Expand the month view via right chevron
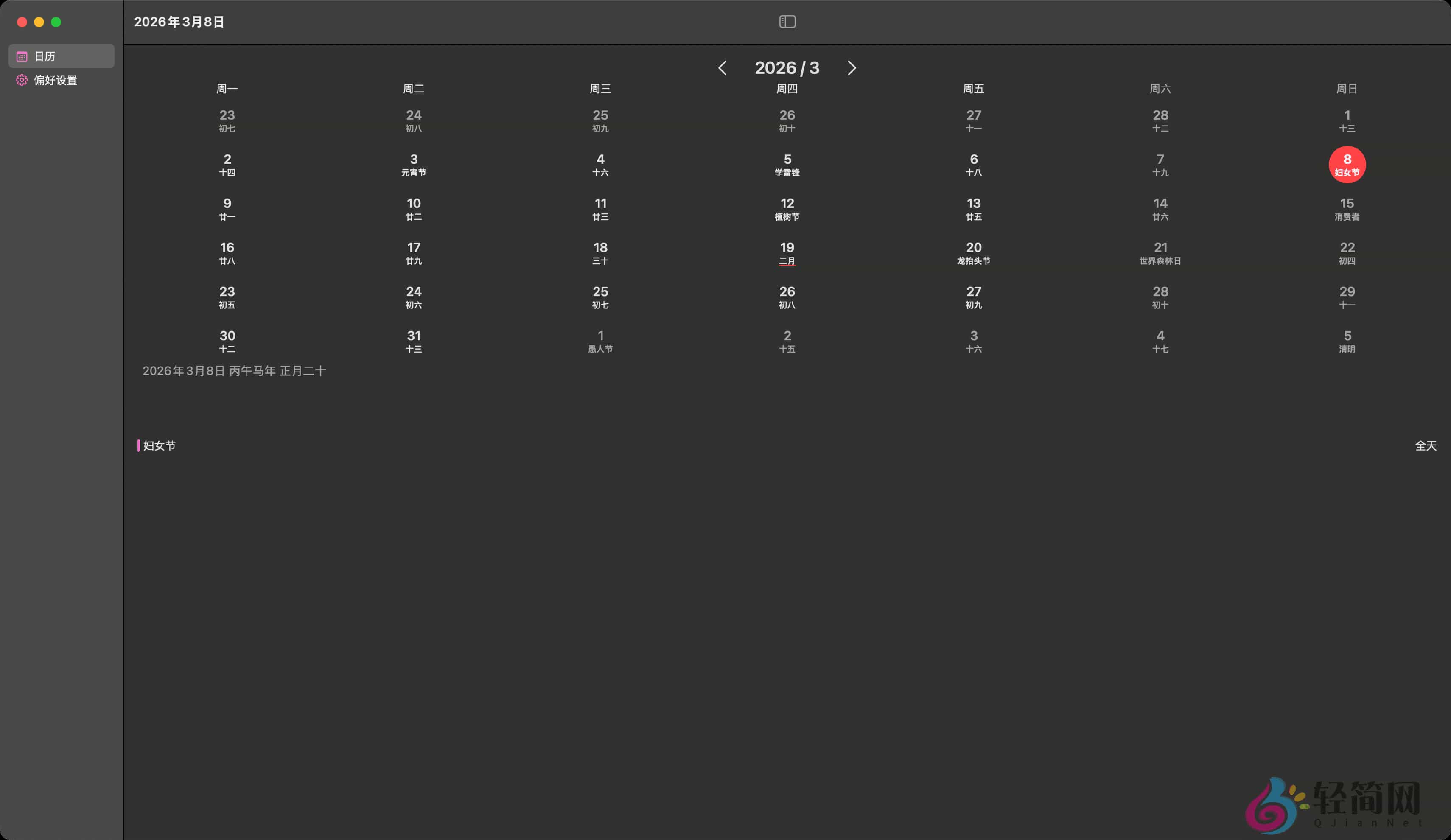 (852, 68)
